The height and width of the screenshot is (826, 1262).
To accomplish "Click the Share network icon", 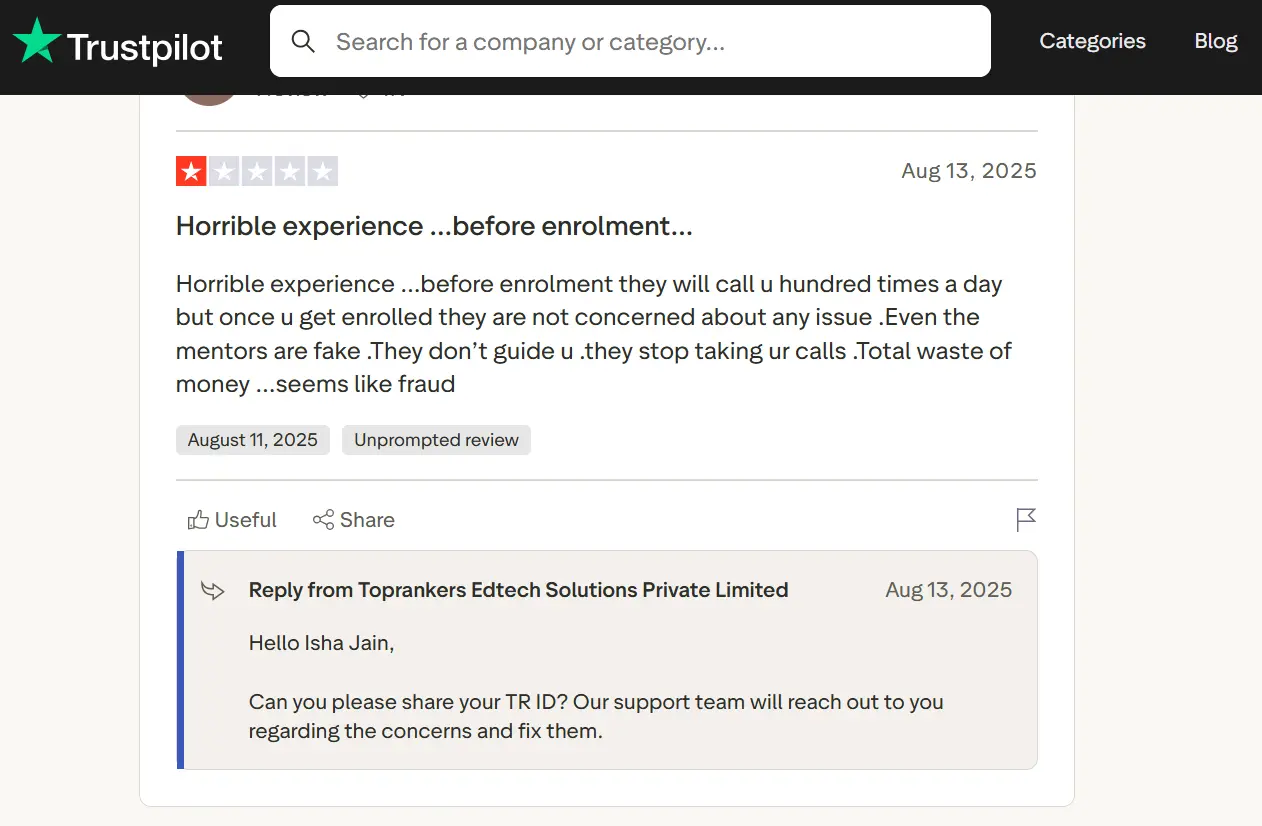I will tap(322, 519).
